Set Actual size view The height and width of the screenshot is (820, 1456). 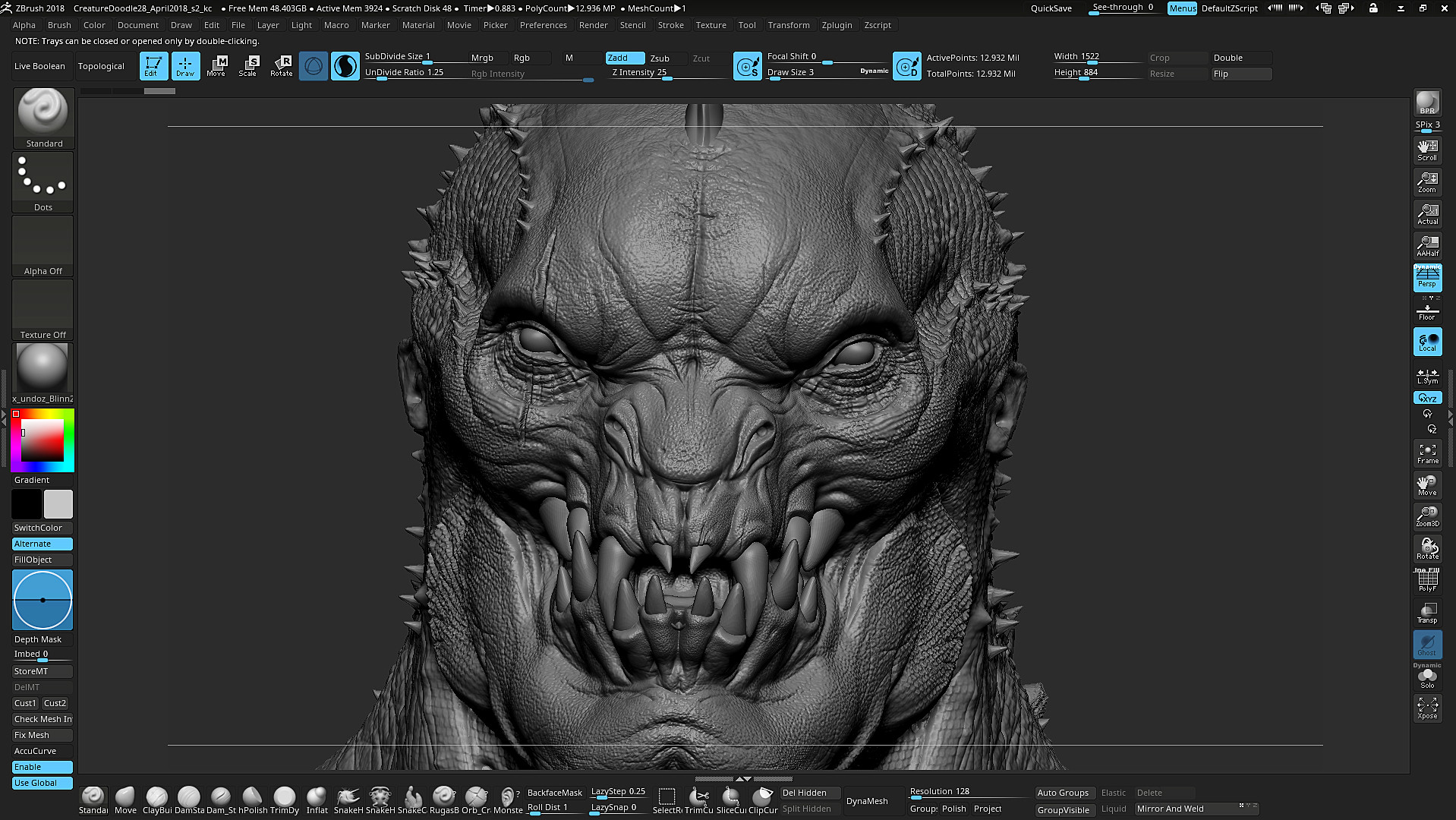[x=1427, y=213]
